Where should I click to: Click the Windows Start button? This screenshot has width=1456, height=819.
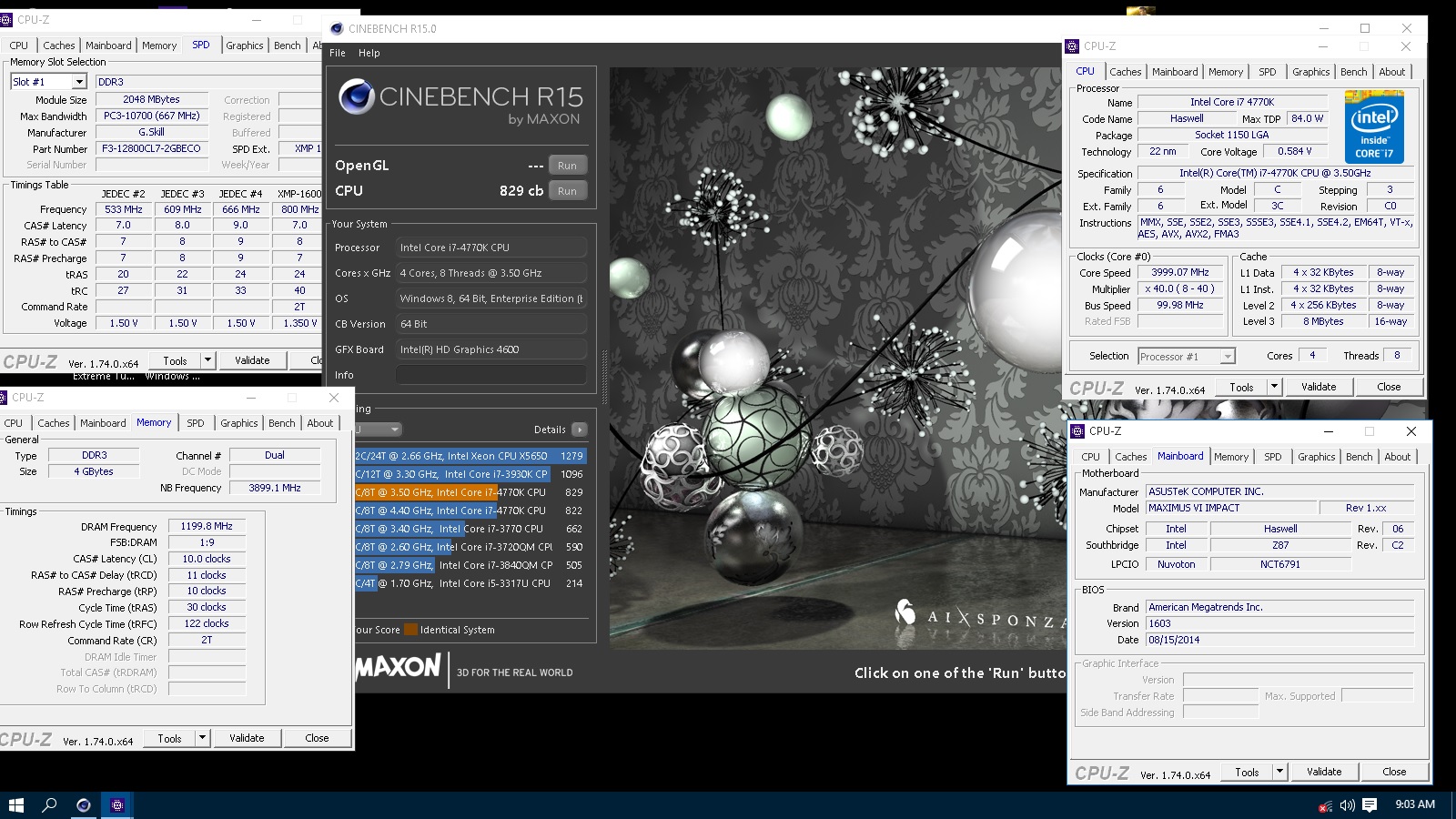tap(15, 804)
